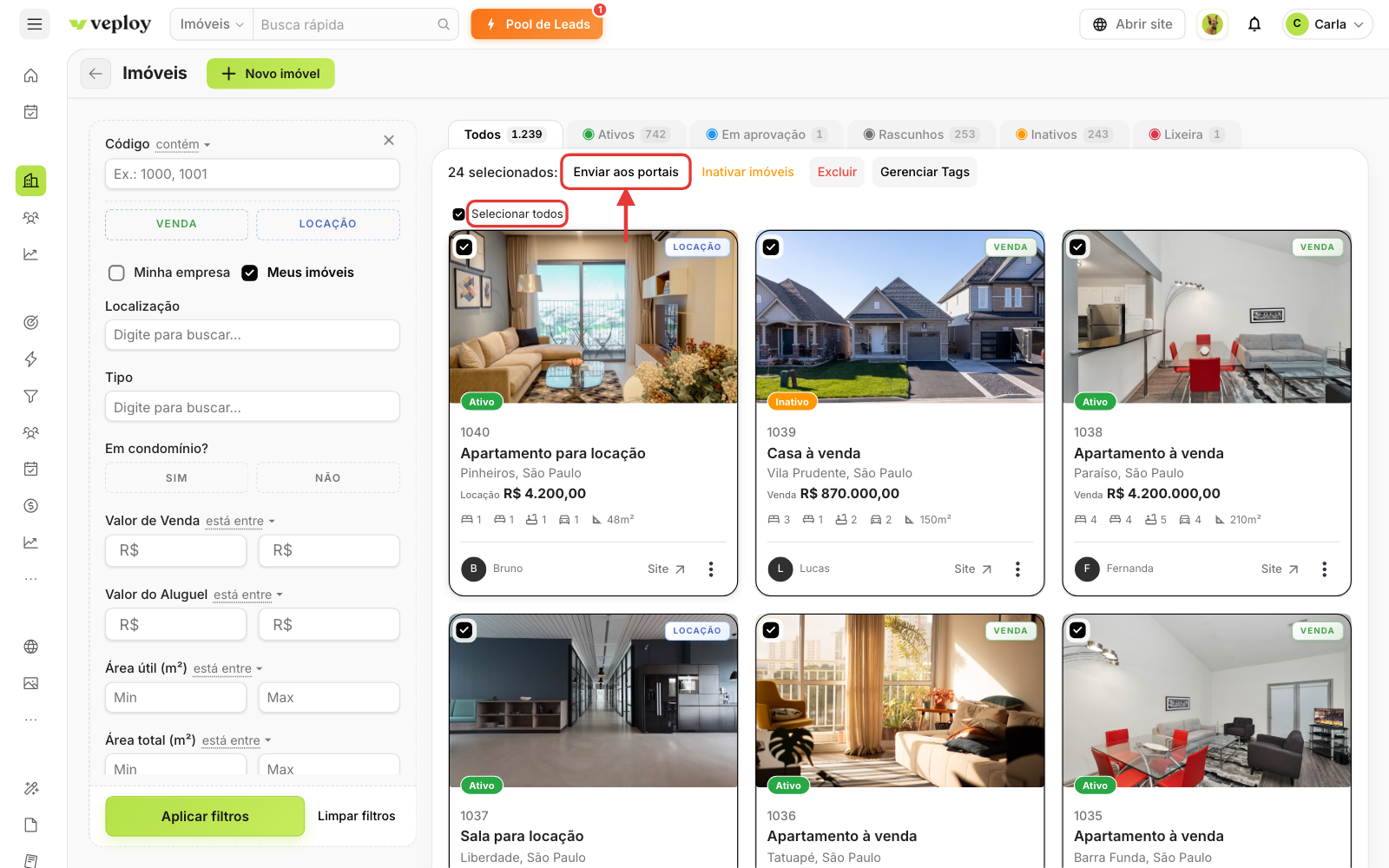Uncheck the Sala para locação 1037 card
1389x868 pixels.
(x=464, y=630)
